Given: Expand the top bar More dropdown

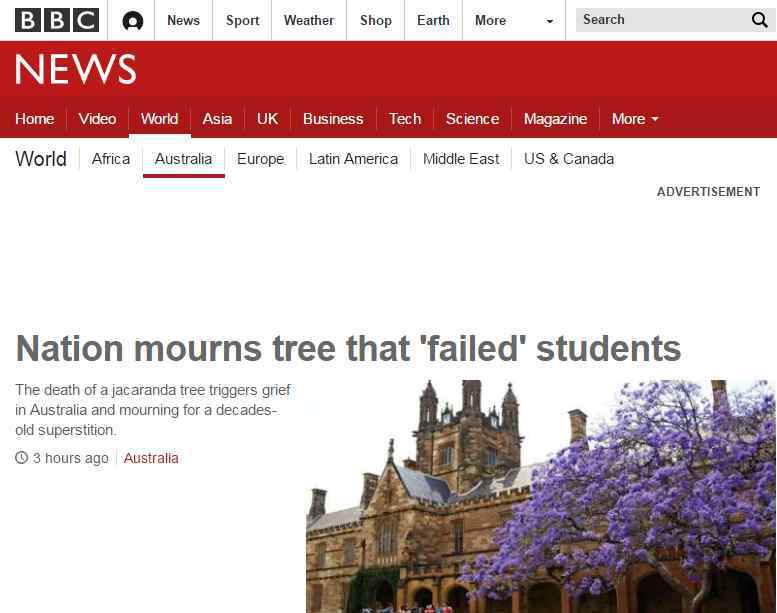Looking at the screenshot, I should coord(514,20).
